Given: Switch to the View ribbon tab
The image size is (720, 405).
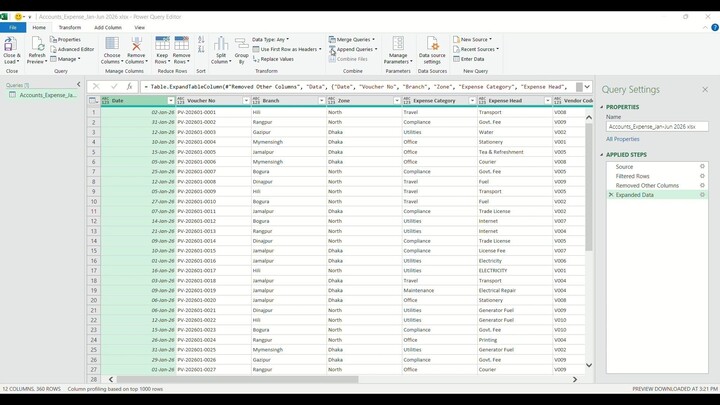Looking at the screenshot, I should pos(140,28).
